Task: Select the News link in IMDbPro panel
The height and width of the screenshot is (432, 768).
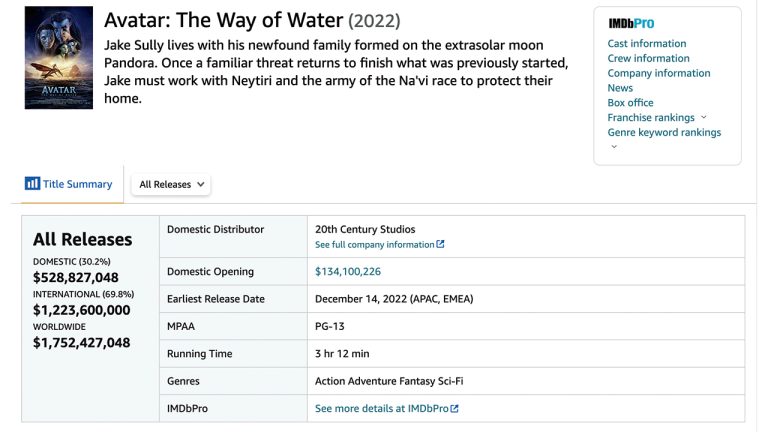Action: tap(620, 88)
